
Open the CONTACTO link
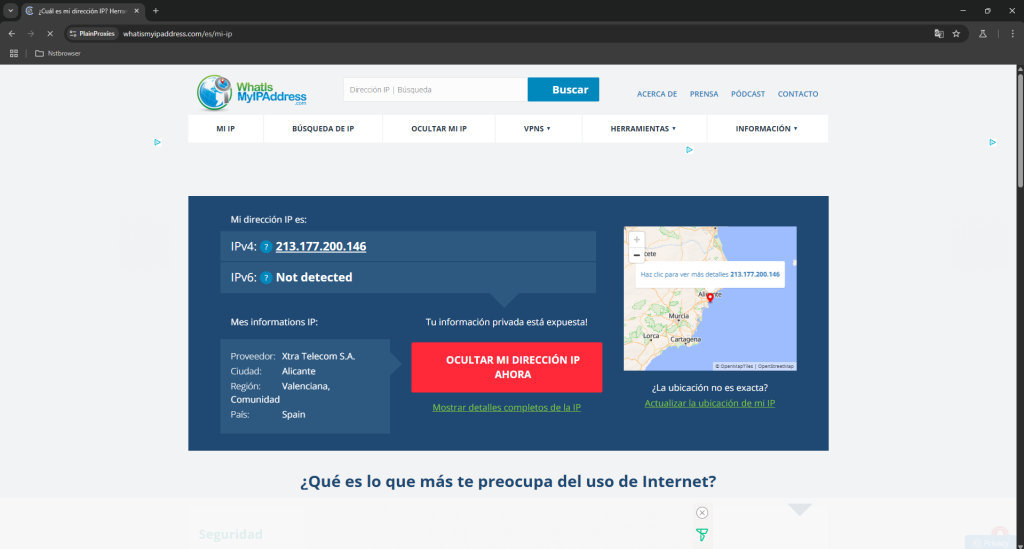pos(797,94)
